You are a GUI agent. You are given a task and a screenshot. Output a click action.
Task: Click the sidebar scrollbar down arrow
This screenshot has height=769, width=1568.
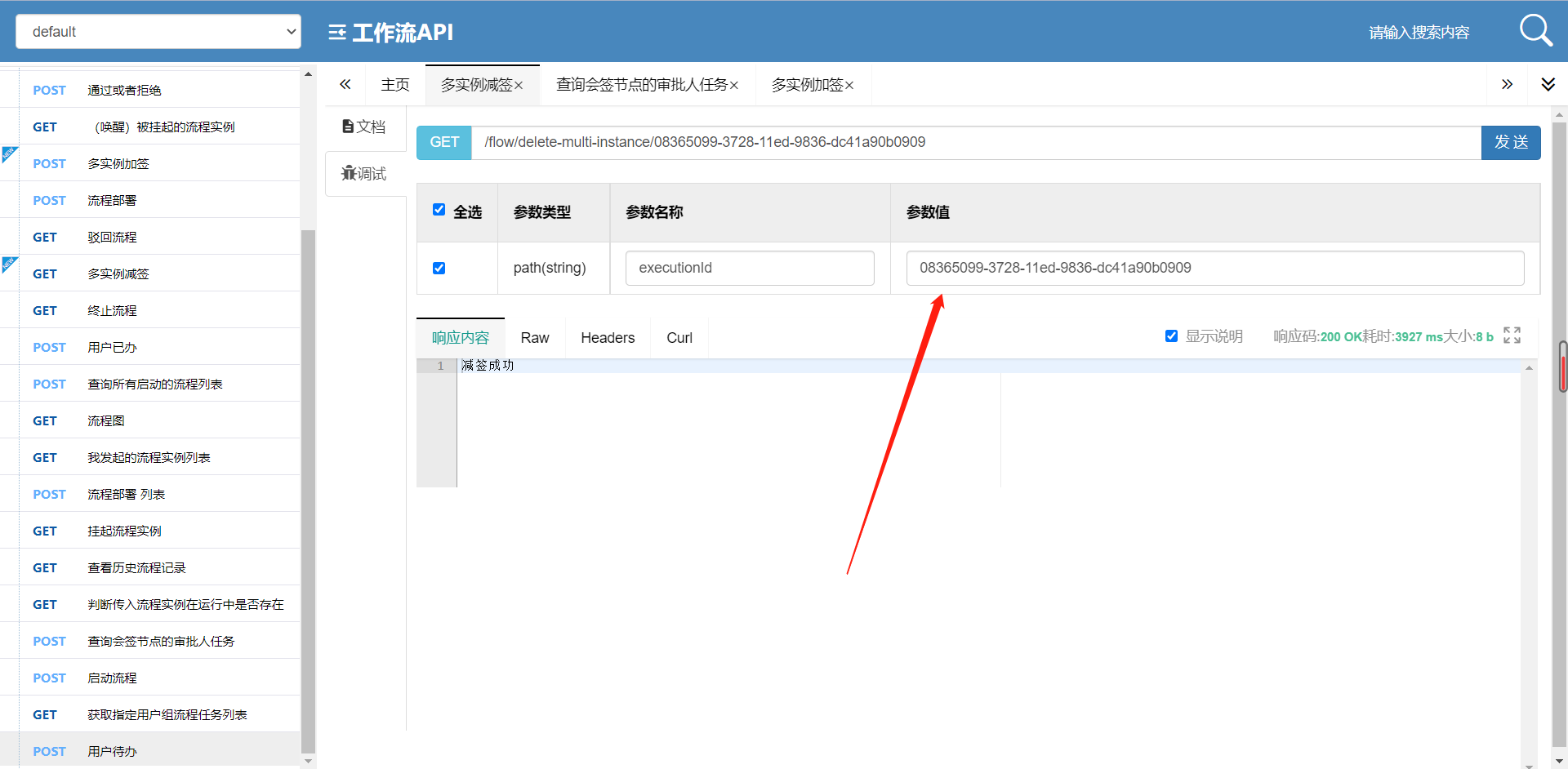pos(308,761)
